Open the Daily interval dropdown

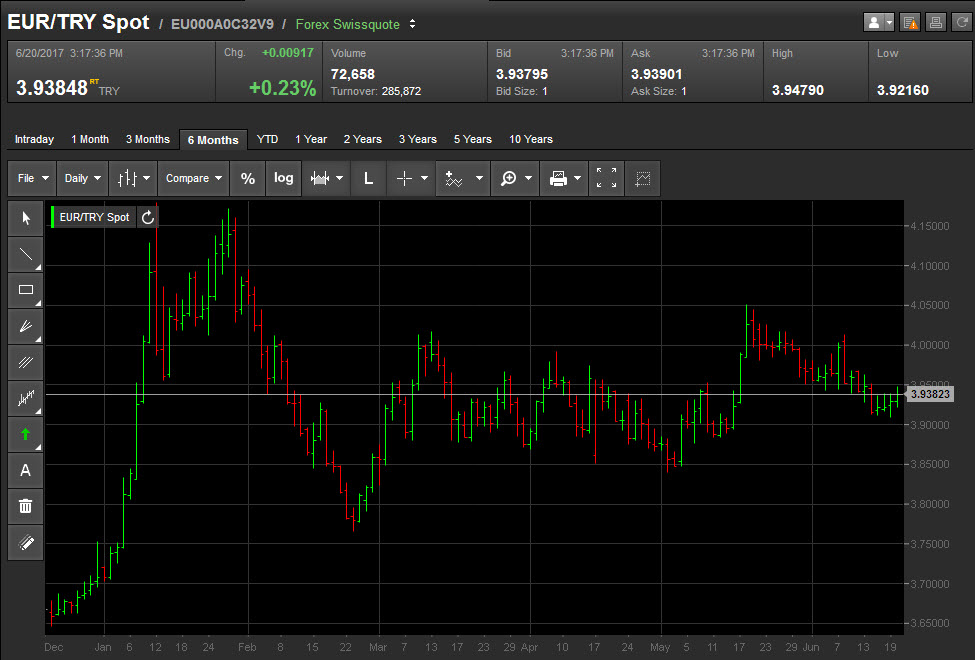coord(82,178)
